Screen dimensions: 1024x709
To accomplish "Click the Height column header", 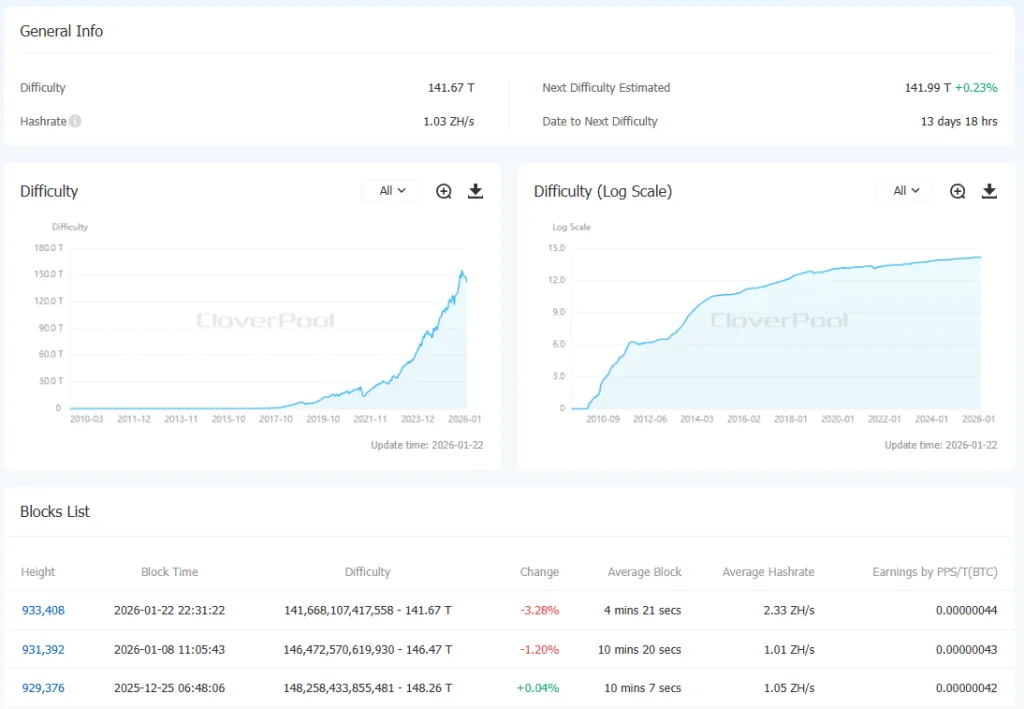I will point(38,572).
